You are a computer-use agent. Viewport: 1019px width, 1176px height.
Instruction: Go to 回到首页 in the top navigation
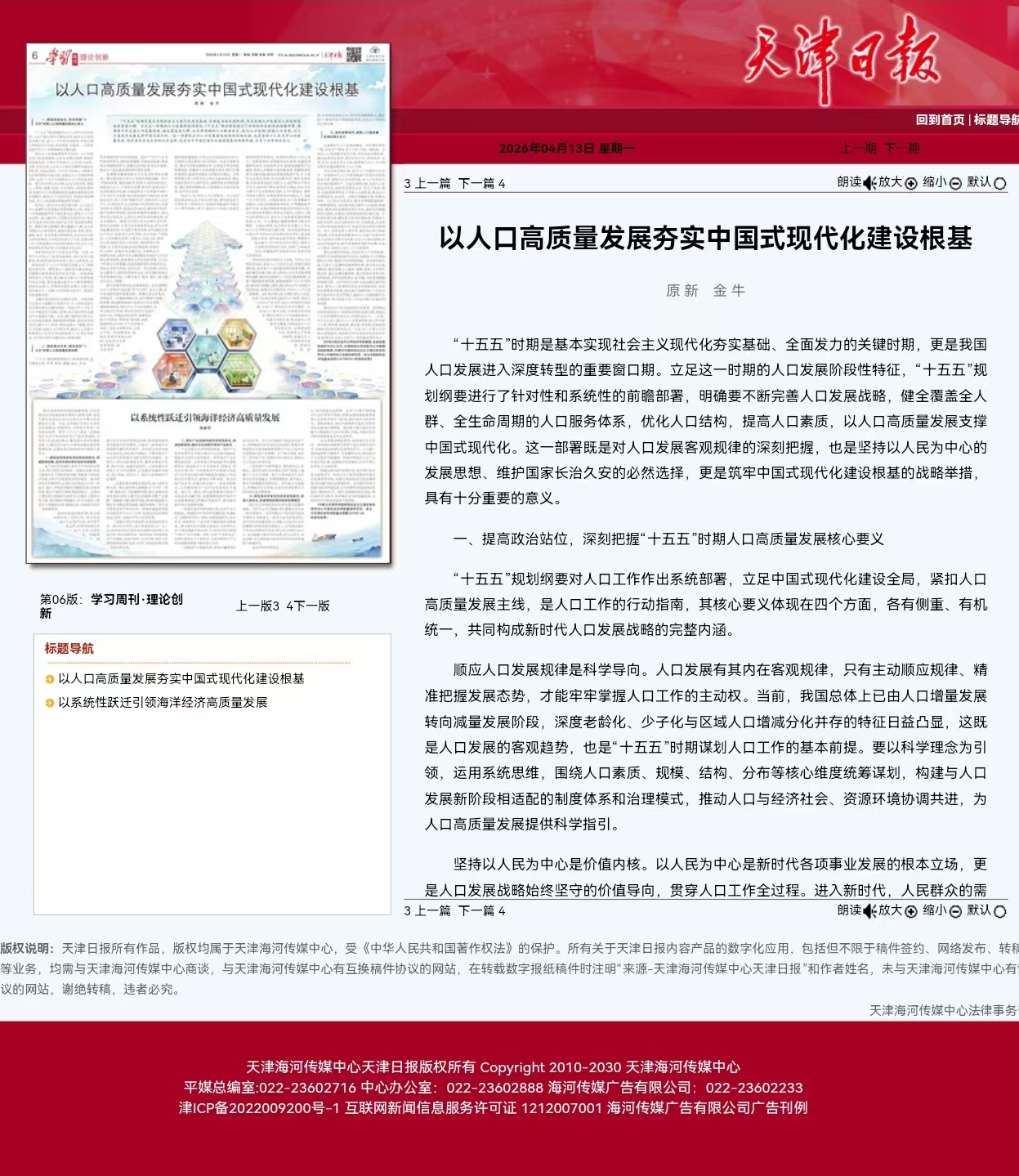click(940, 119)
